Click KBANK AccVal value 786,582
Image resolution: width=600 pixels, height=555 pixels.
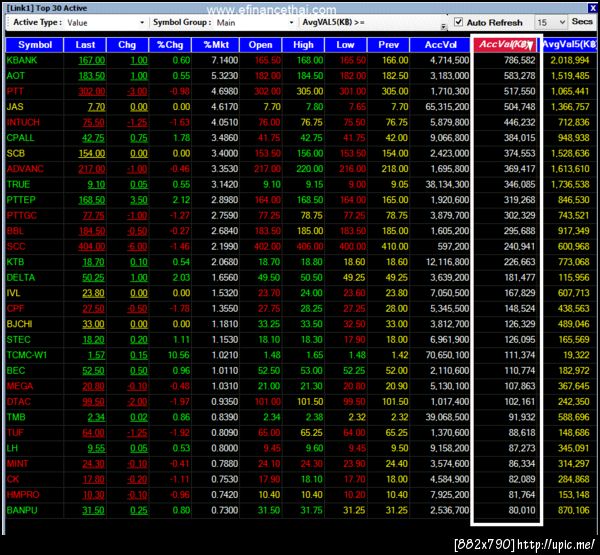(x=519, y=60)
